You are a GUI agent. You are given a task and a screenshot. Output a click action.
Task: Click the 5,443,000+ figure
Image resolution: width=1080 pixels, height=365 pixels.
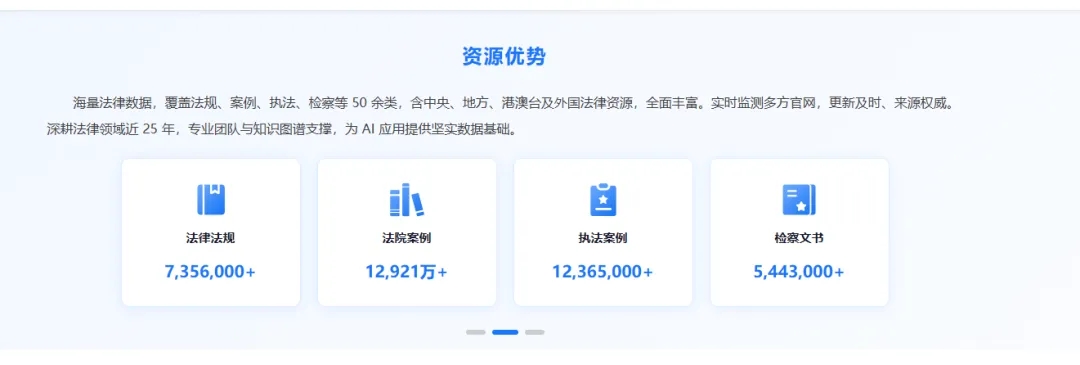click(799, 271)
